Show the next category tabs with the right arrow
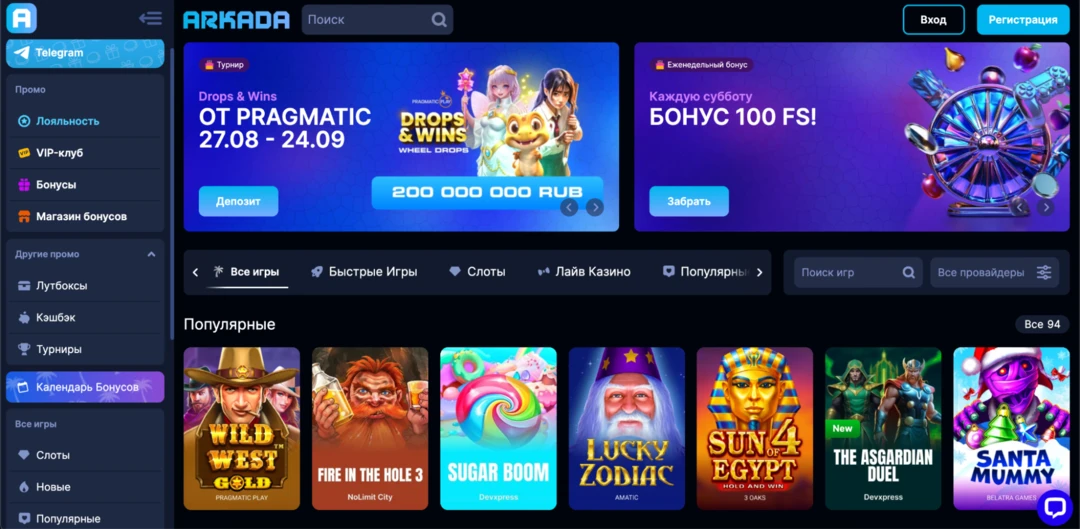Image resolution: width=1080 pixels, height=529 pixels. (x=760, y=272)
